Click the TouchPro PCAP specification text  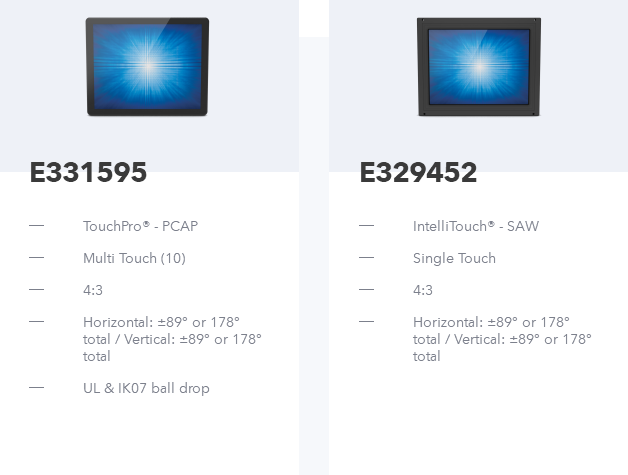tap(141, 226)
